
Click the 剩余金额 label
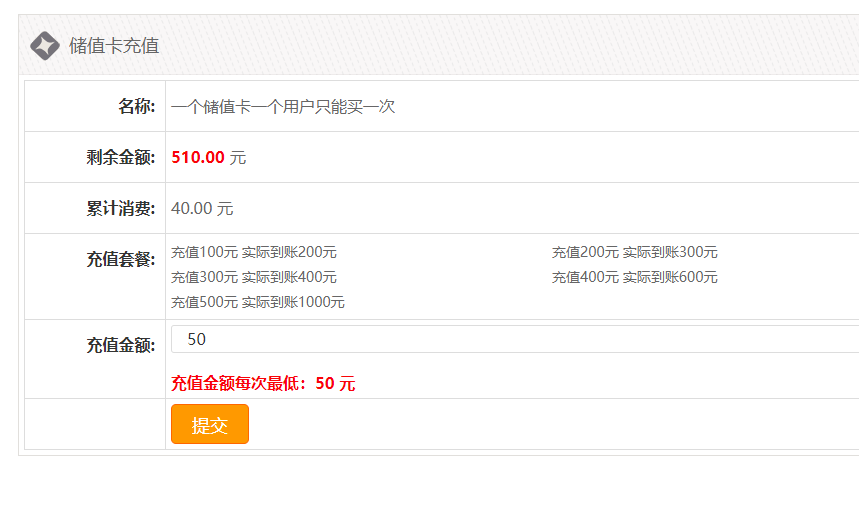(120, 157)
